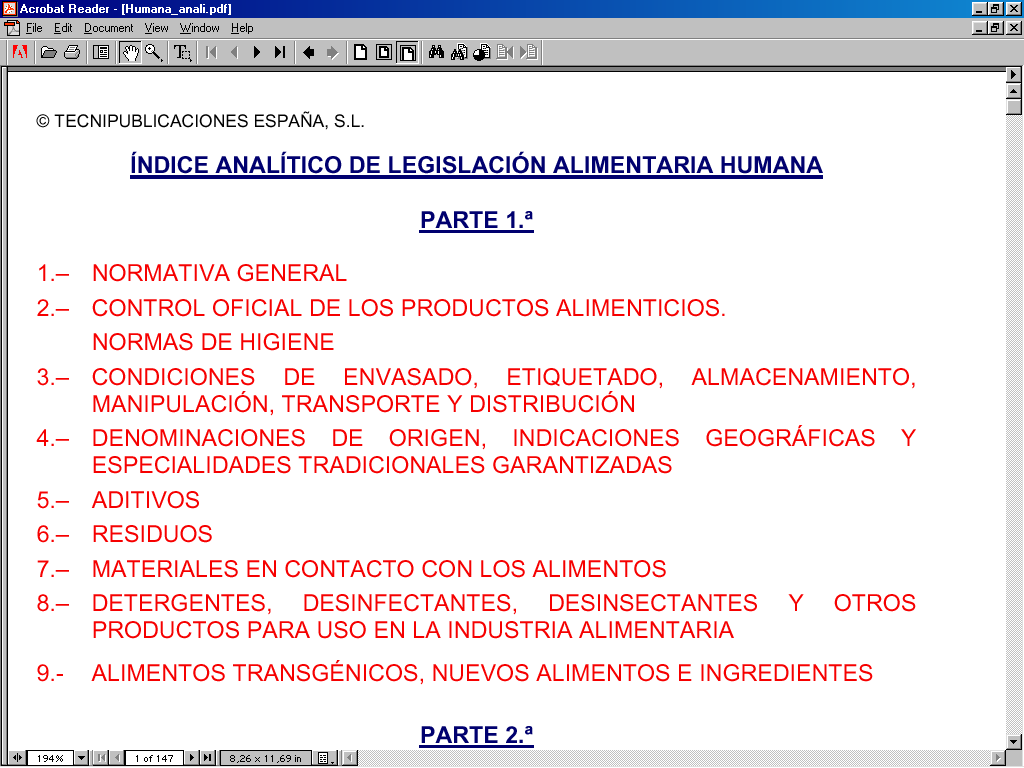Screen dimensions: 1024x768
Task: Open Search query binoculars-with-pages icon
Action: click(459, 52)
